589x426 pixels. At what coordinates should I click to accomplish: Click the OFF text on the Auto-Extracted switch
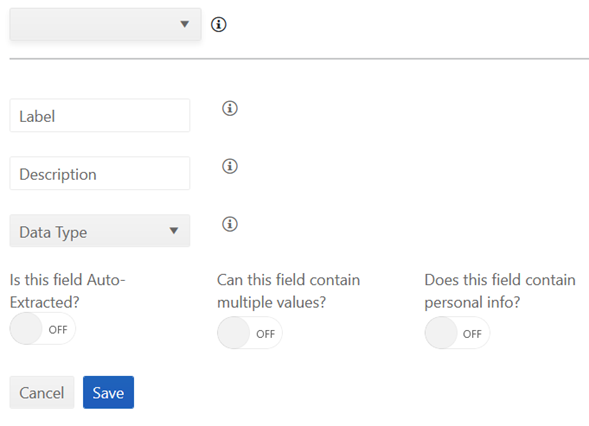[58, 330]
